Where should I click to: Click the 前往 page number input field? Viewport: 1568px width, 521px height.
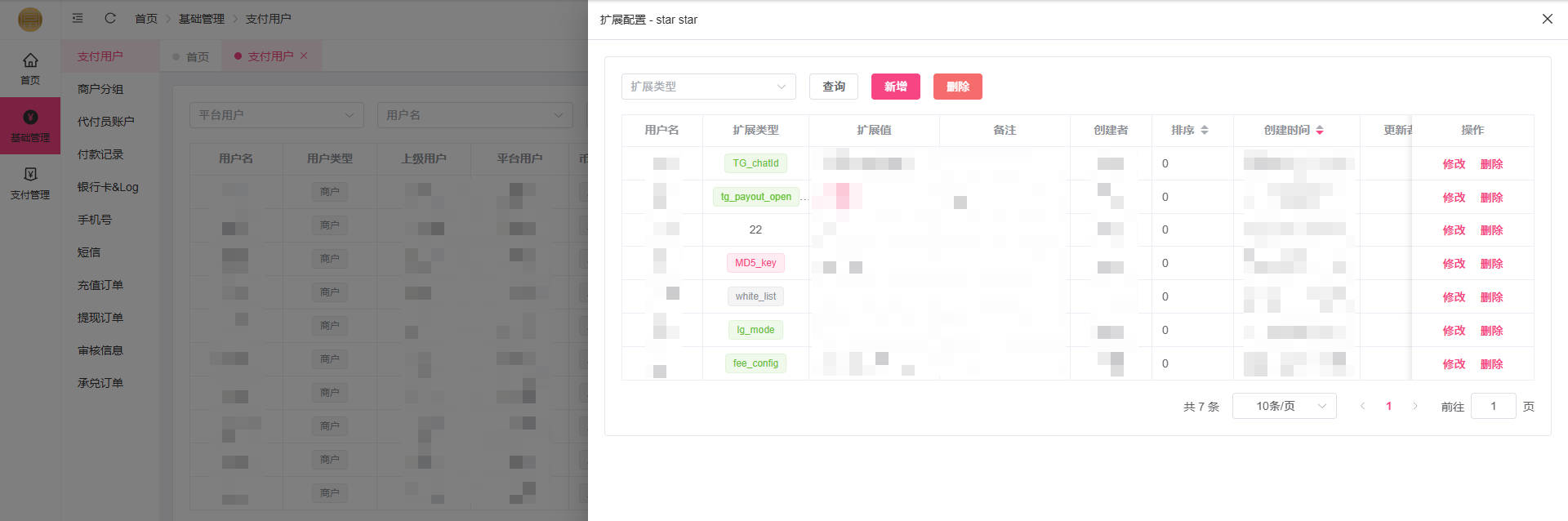pos(1493,406)
